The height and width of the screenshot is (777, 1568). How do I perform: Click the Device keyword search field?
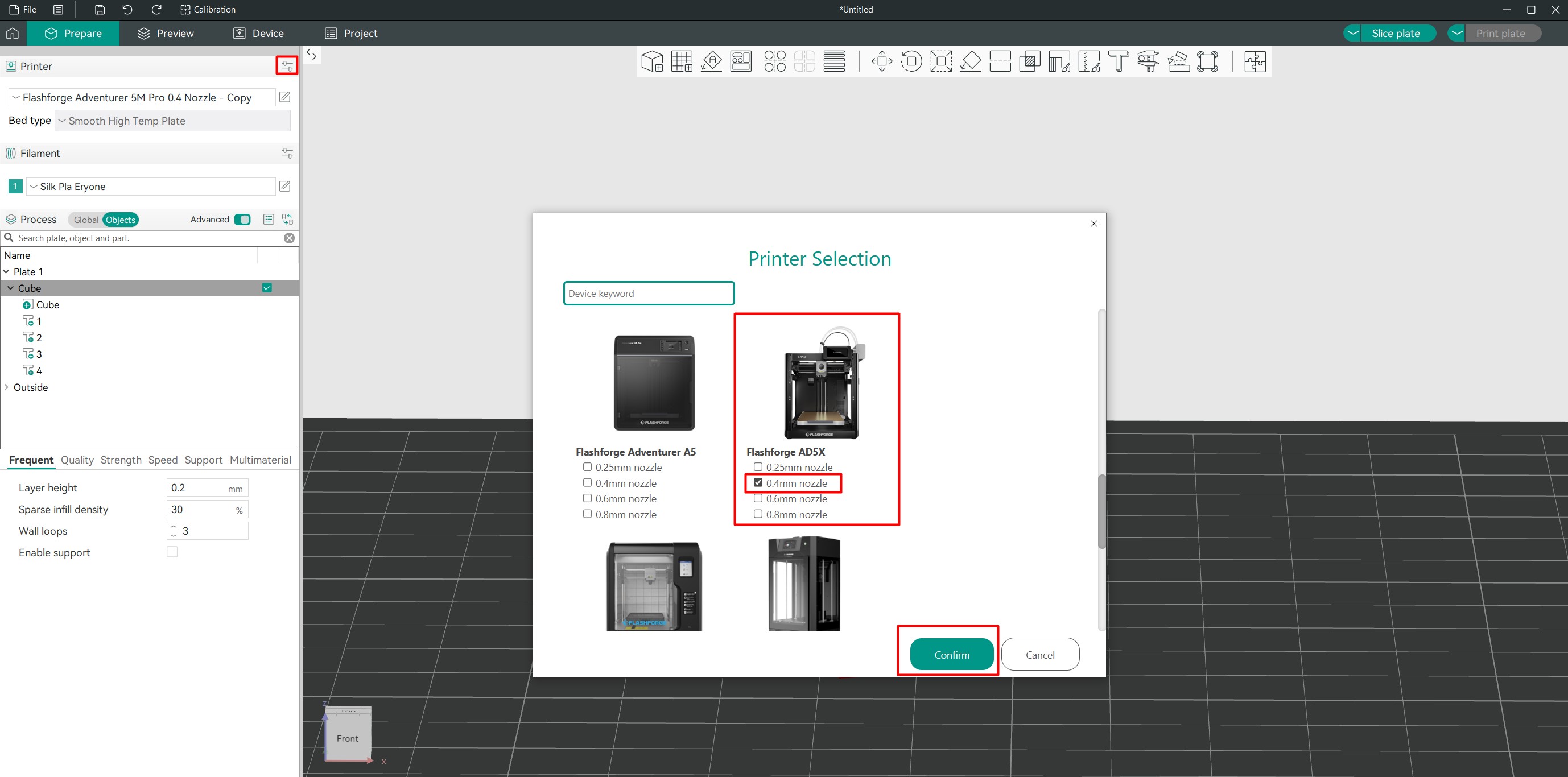click(x=648, y=294)
